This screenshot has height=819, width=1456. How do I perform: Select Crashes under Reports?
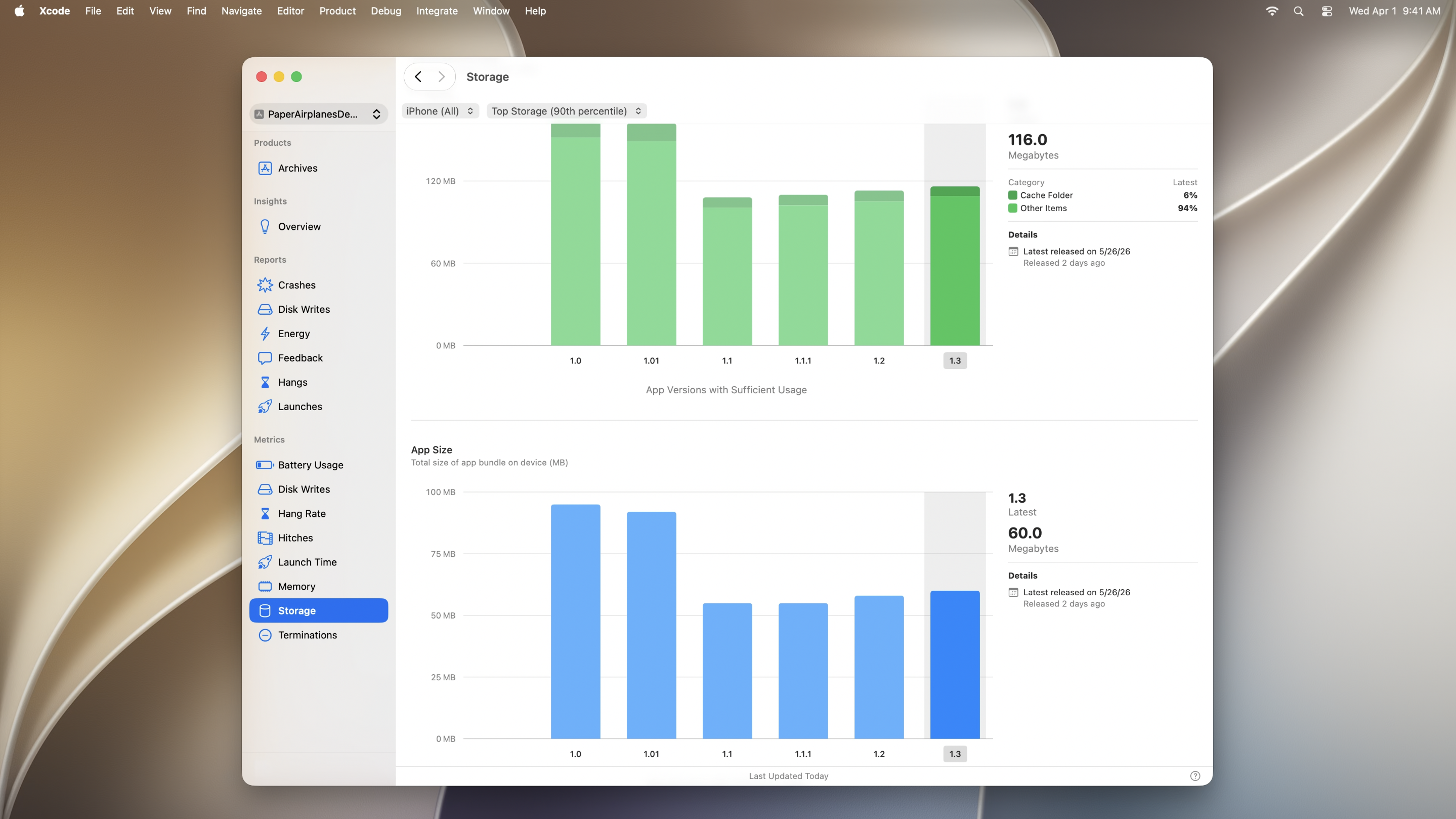tap(318, 284)
